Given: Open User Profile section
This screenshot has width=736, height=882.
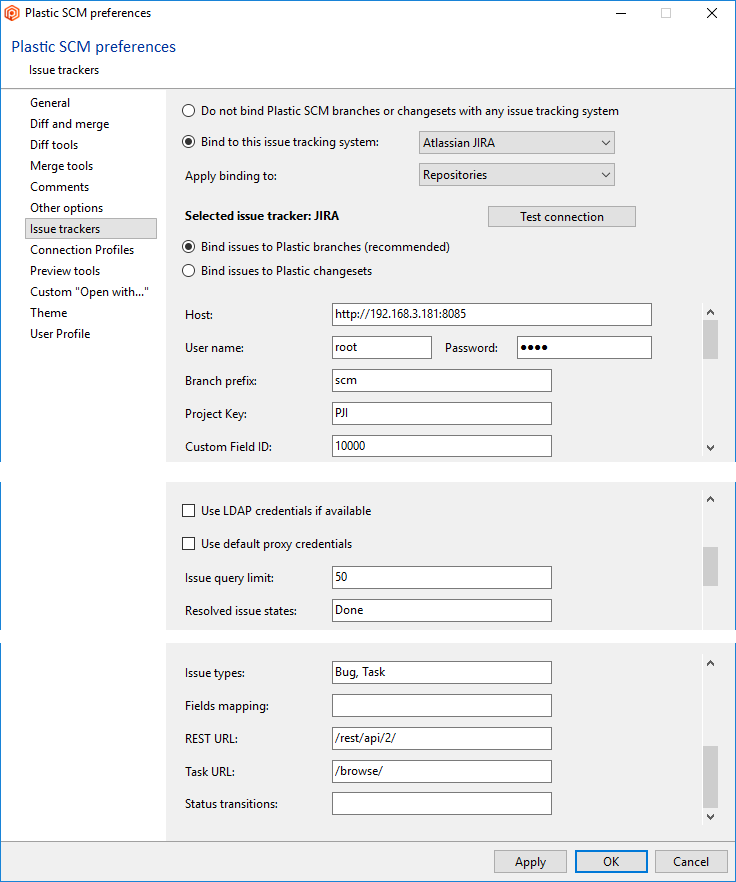Looking at the screenshot, I should [60, 334].
